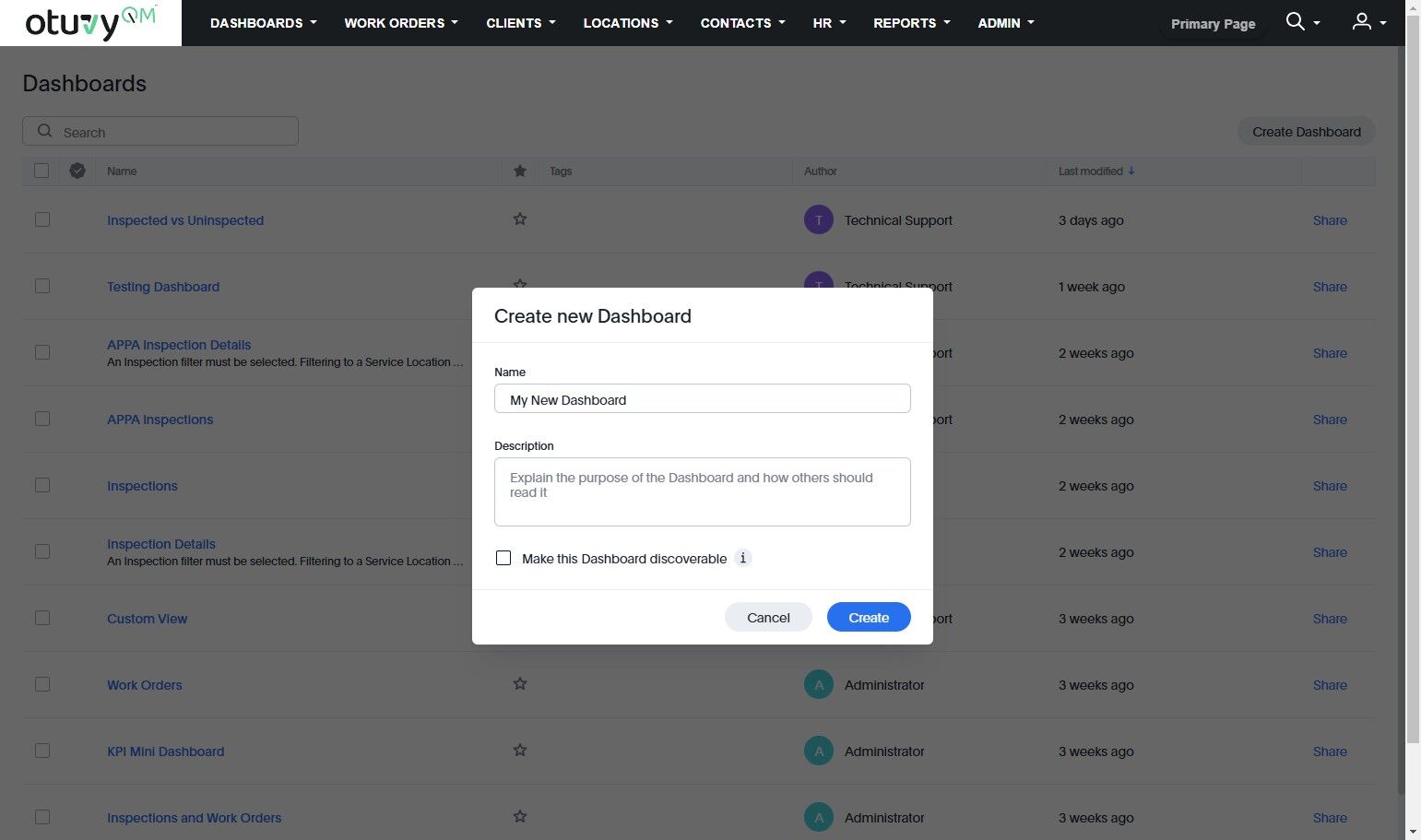
Task: Click into the Description text area
Action: (702, 491)
